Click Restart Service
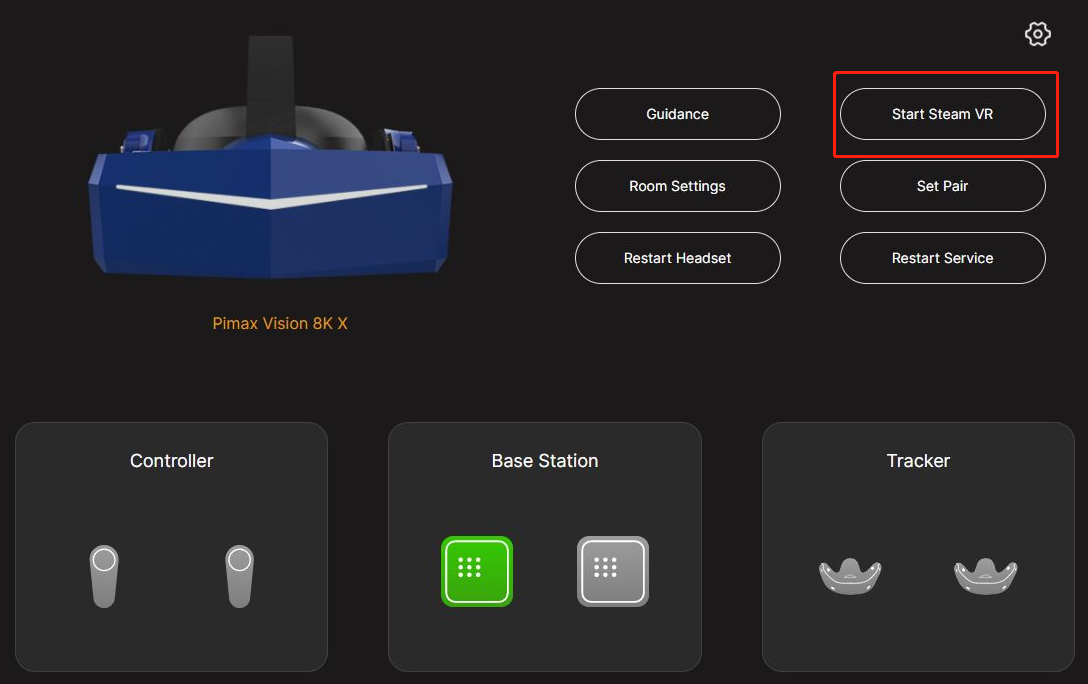1088x684 pixels. click(x=942, y=258)
